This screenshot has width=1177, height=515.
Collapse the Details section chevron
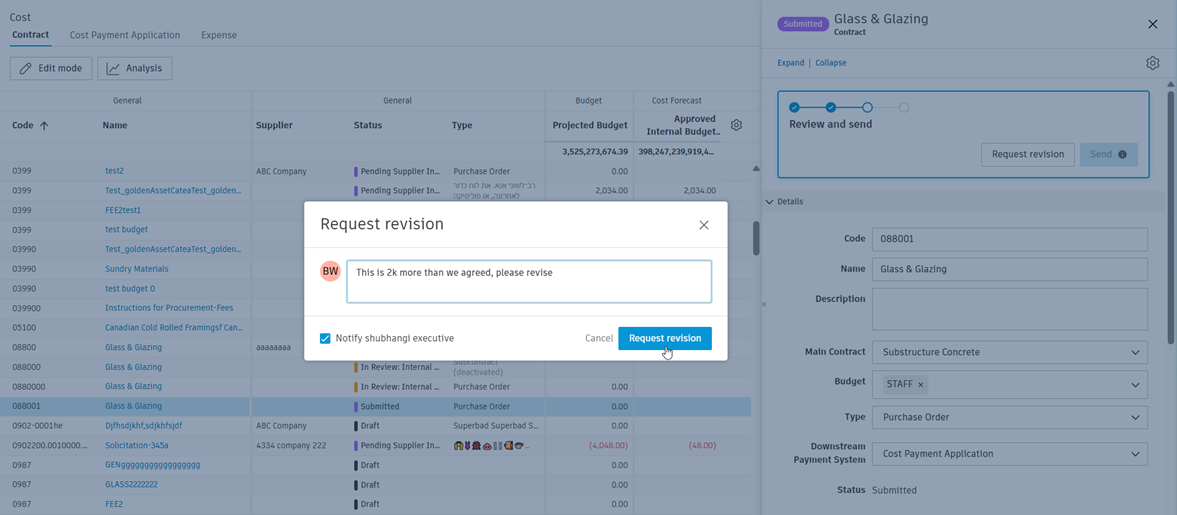tap(769, 202)
